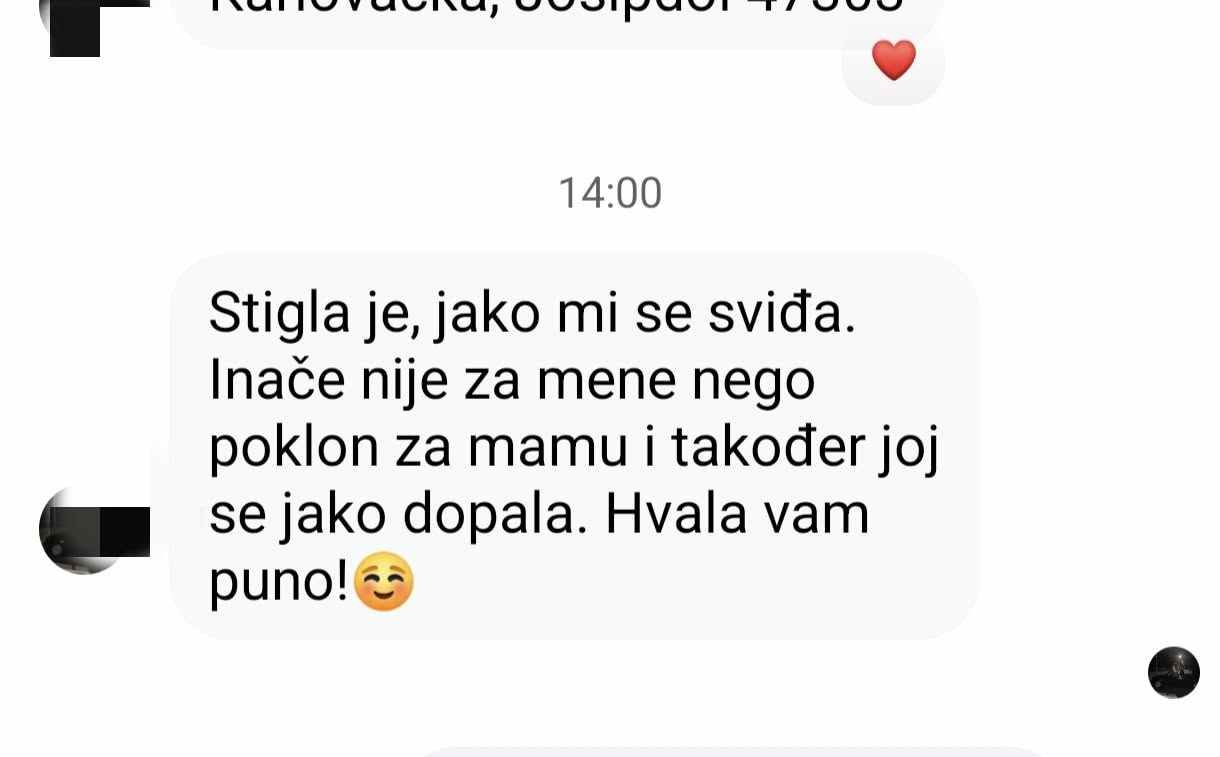This screenshot has height=757, width=1220.
Task: Tap the red heart reaction
Action: tap(893, 60)
